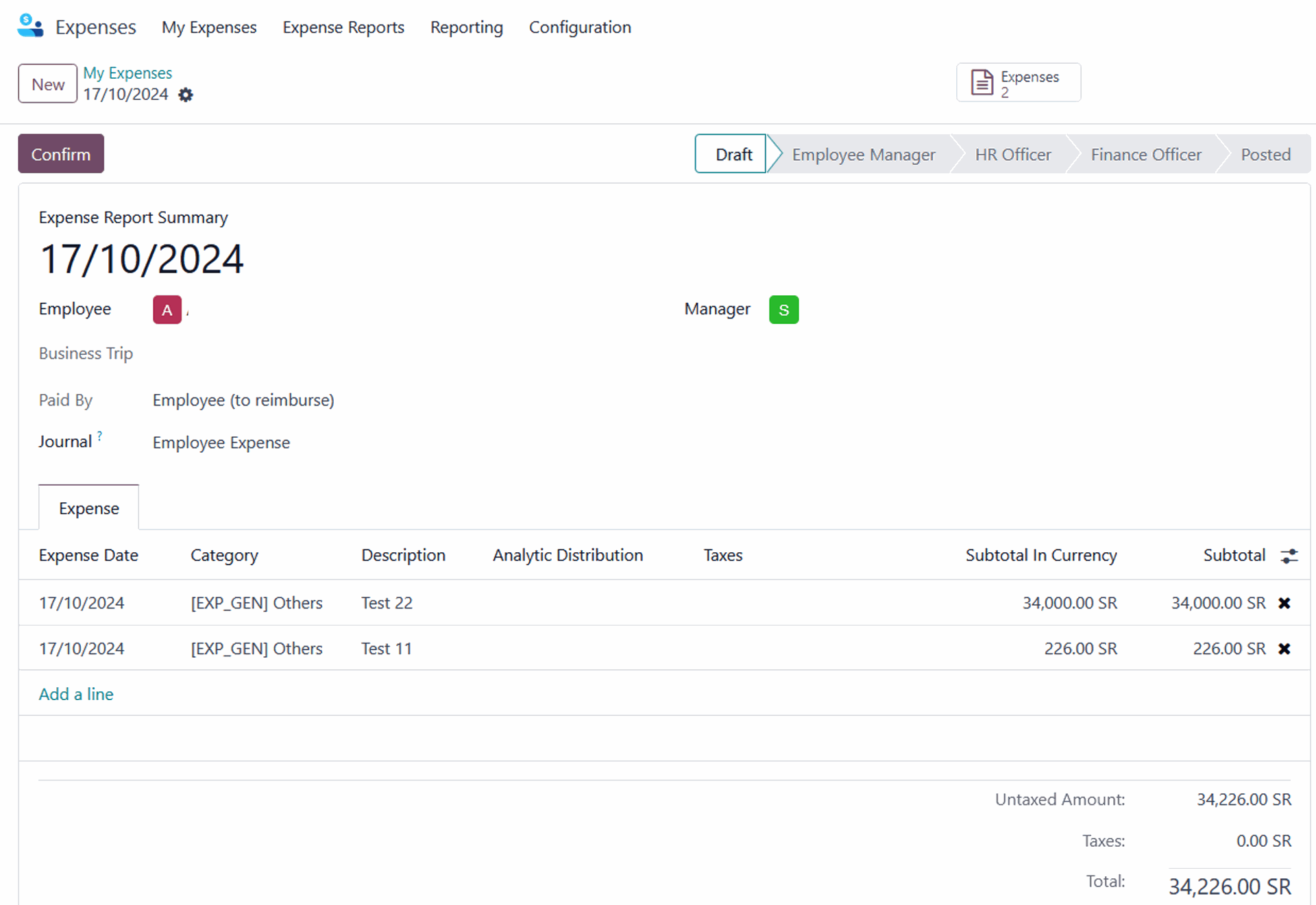Open the Journal Employee Expense dropdown
The height and width of the screenshot is (905, 1316).
(x=221, y=443)
